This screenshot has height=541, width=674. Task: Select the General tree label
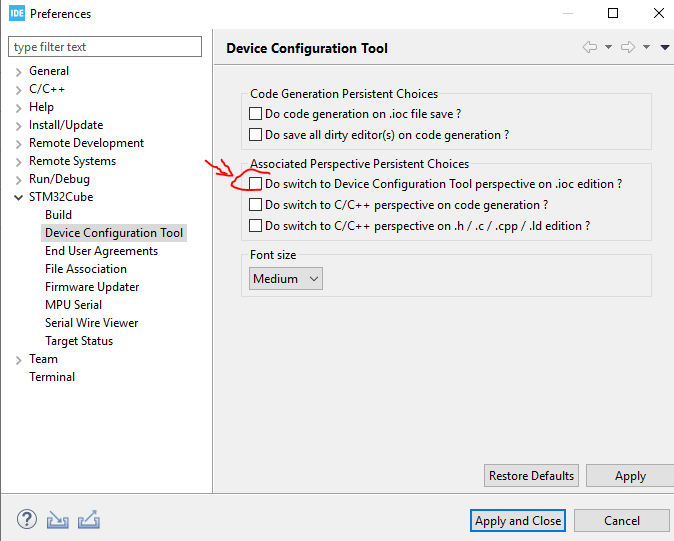[49, 71]
